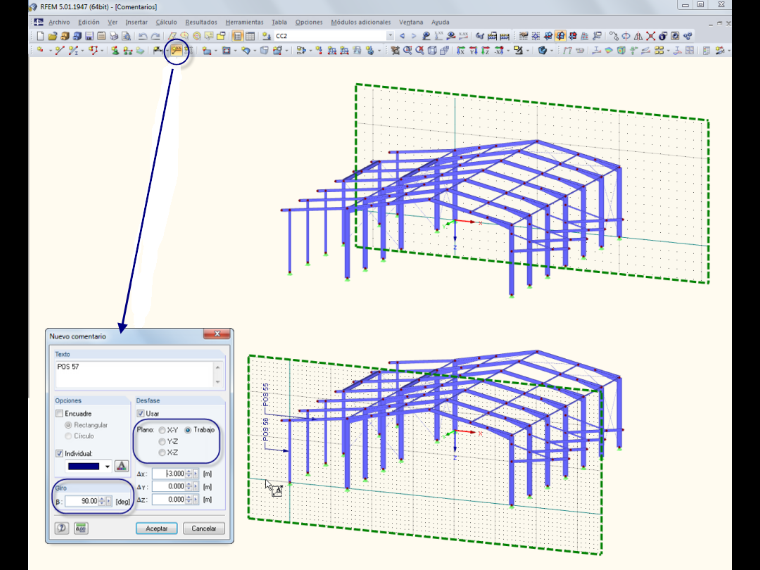Image resolution: width=760 pixels, height=570 pixels.
Task: Select the X-Y plane radio button
Action: 162,430
